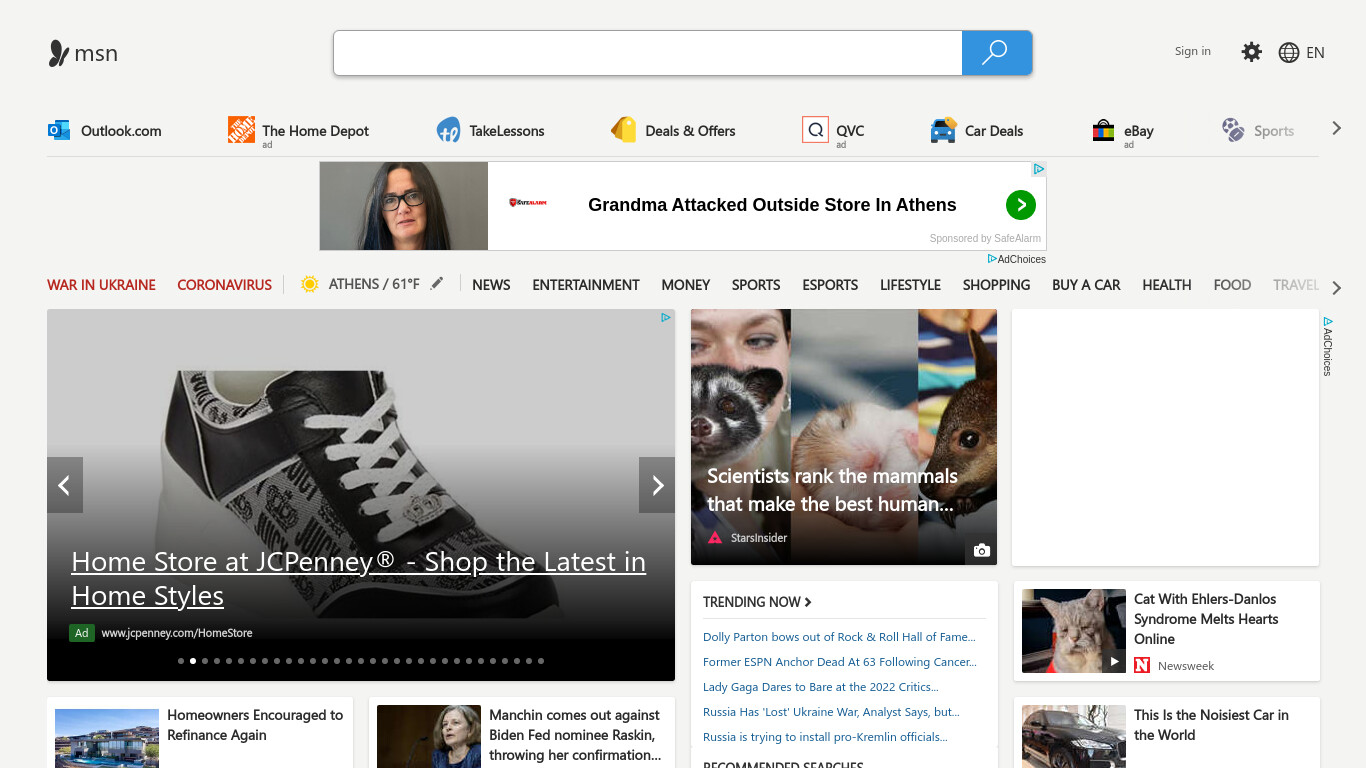The width and height of the screenshot is (1366, 768).
Task: Select MONEY in navigation bar
Action: [x=686, y=285]
